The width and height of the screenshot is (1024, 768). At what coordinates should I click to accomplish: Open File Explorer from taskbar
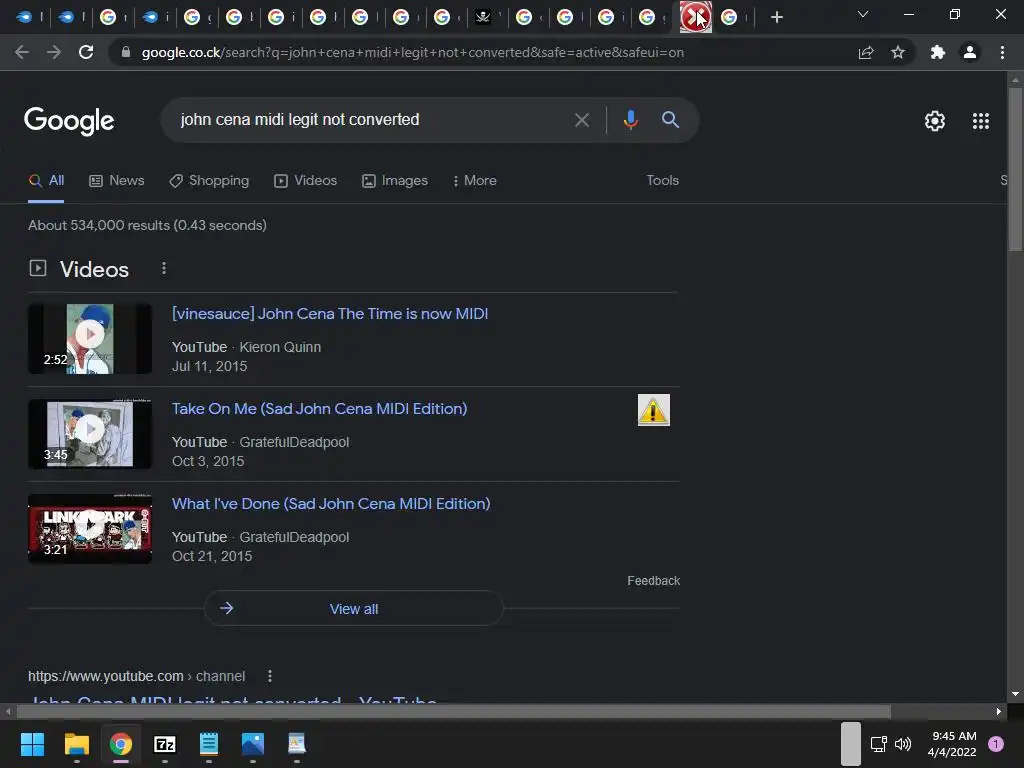76,744
